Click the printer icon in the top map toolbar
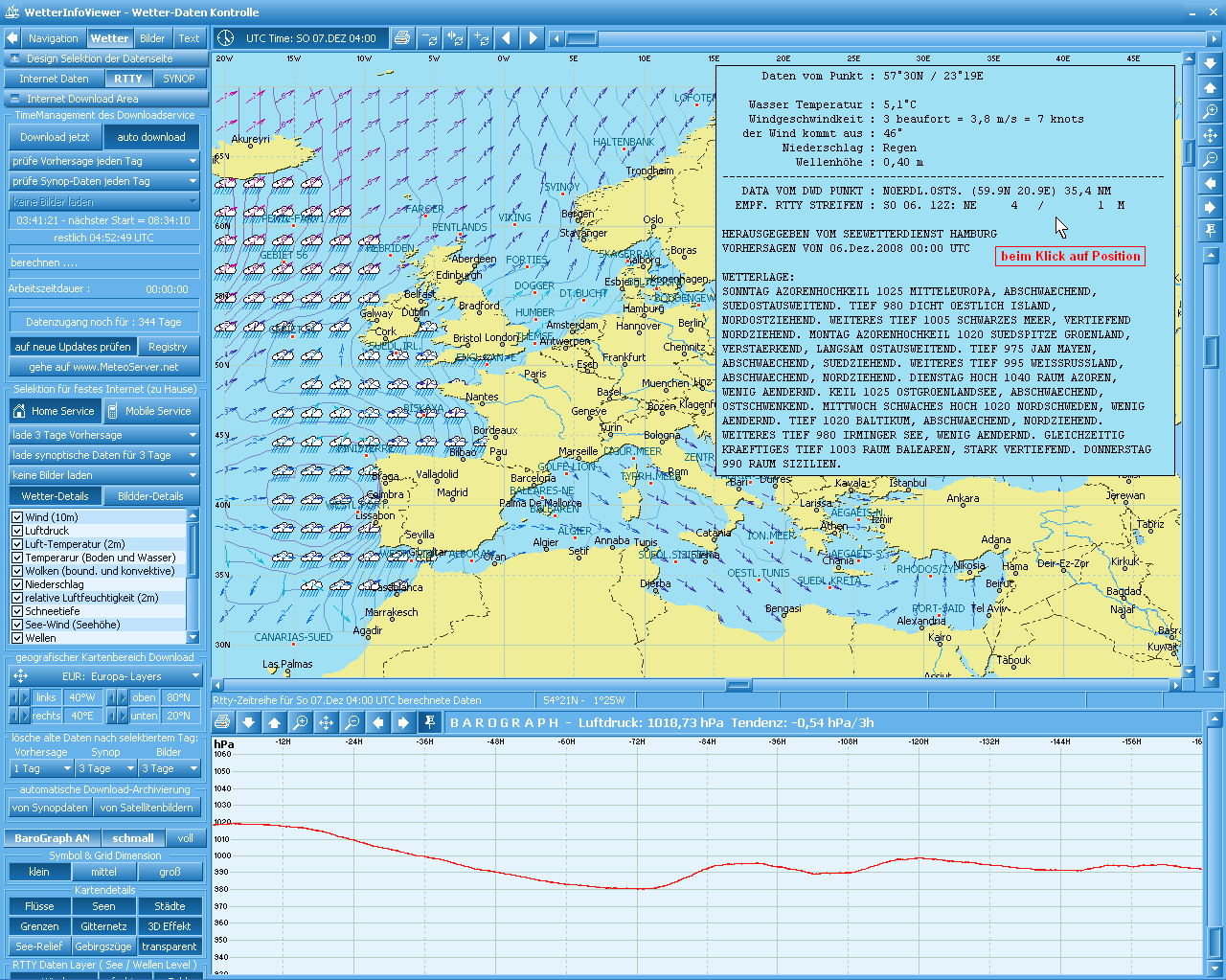 [x=402, y=38]
